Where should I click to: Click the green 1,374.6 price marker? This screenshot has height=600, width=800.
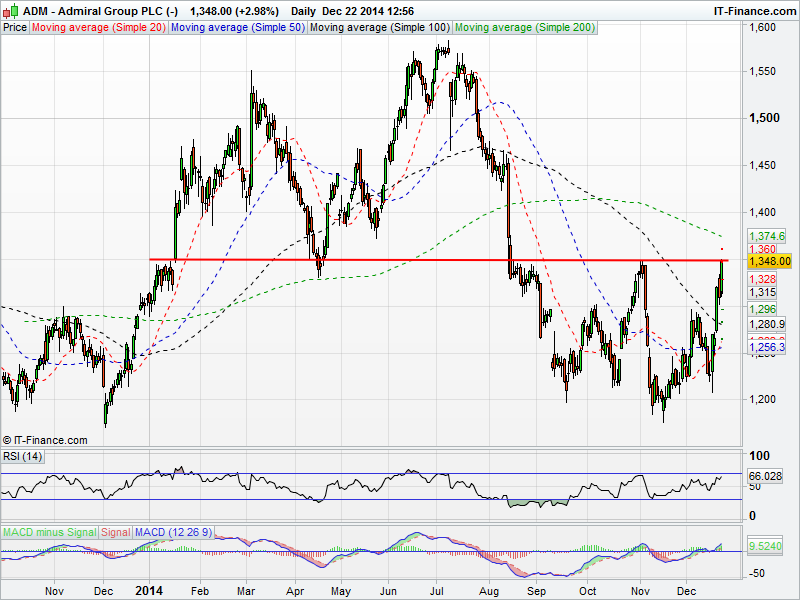(x=767, y=235)
